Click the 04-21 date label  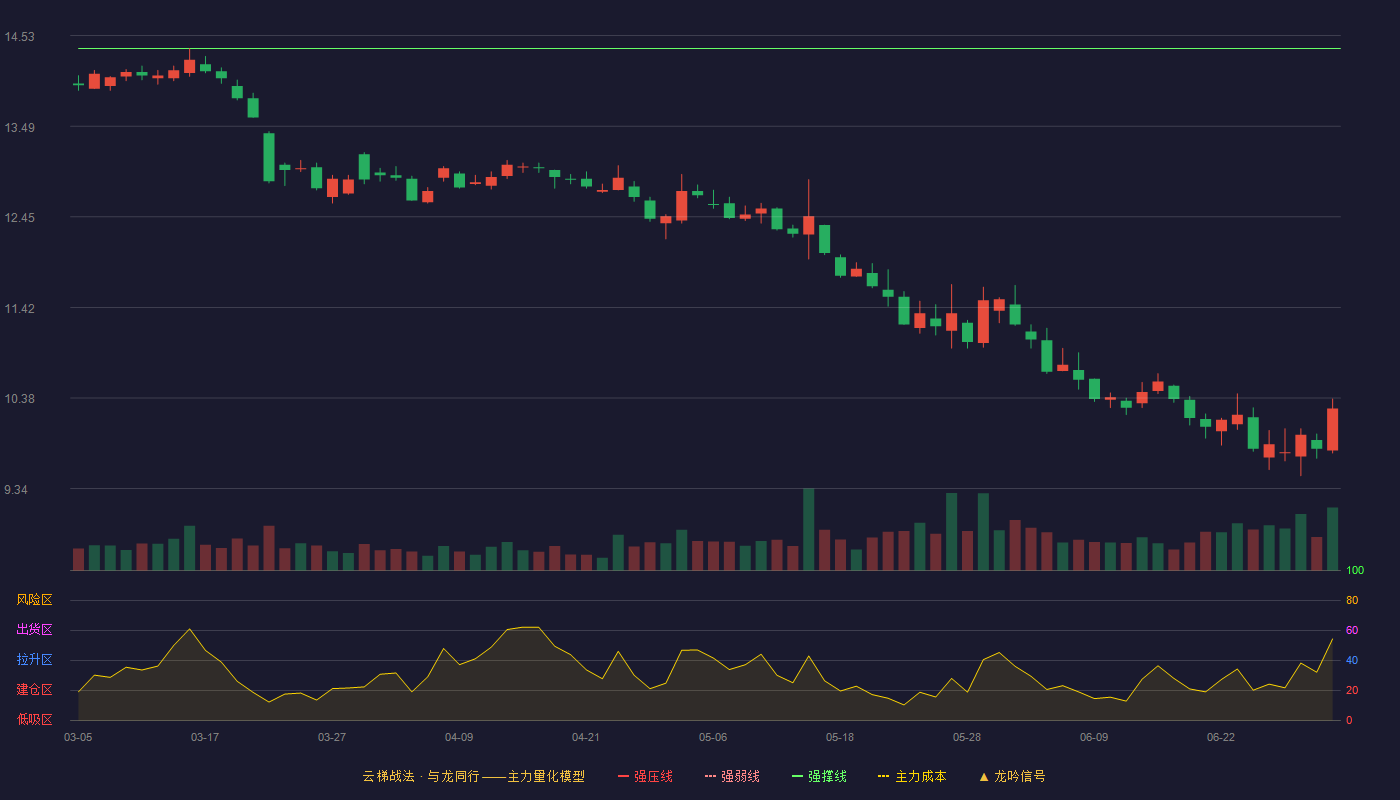click(x=586, y=737)
